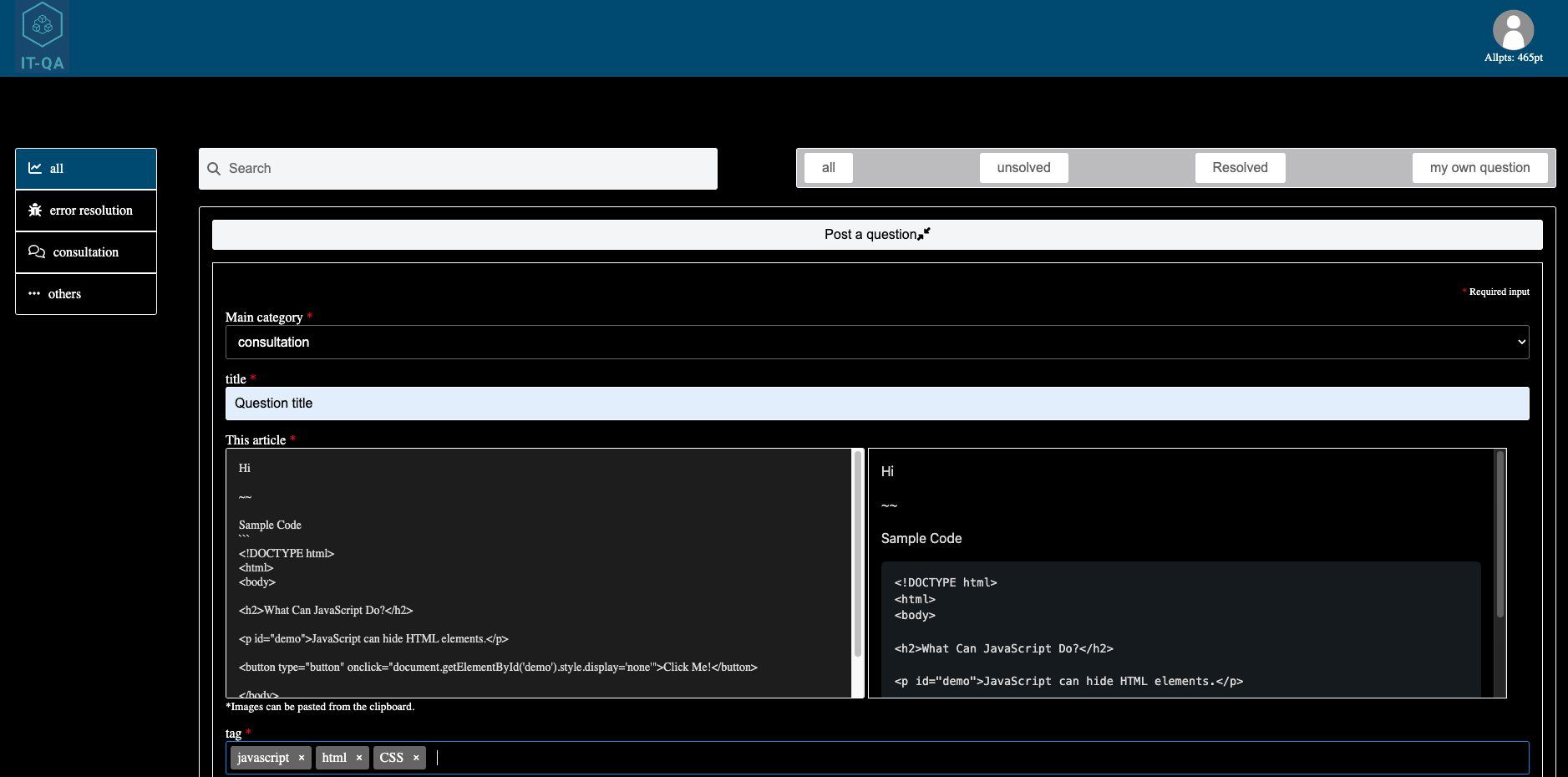
Task: Open the Main category dropdown
Action: pyautogui.click(x=876, y=343)
